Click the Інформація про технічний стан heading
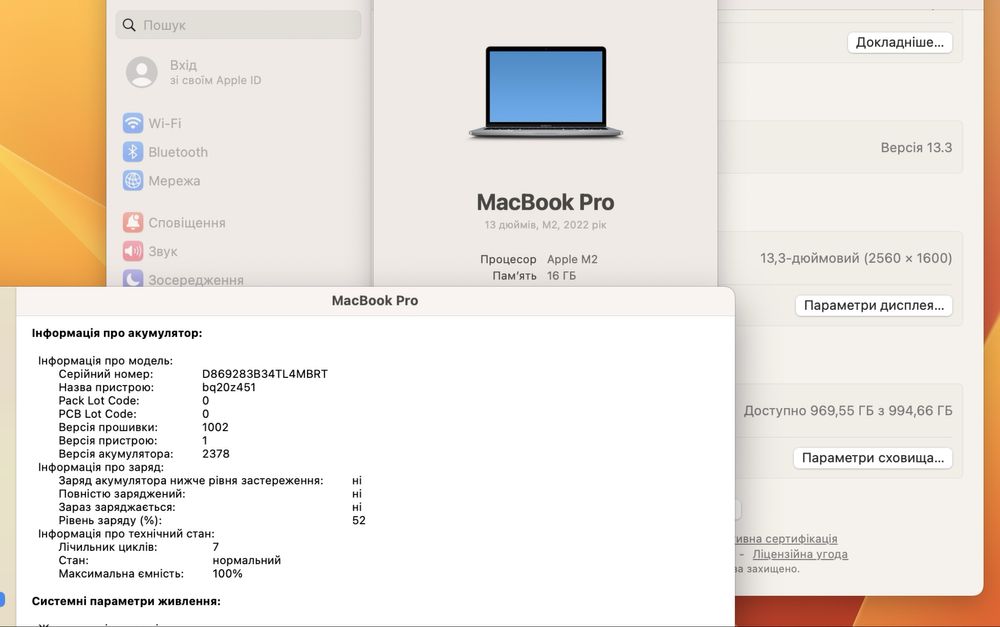This screenshot has width=1000, height=627. point(126,533)
